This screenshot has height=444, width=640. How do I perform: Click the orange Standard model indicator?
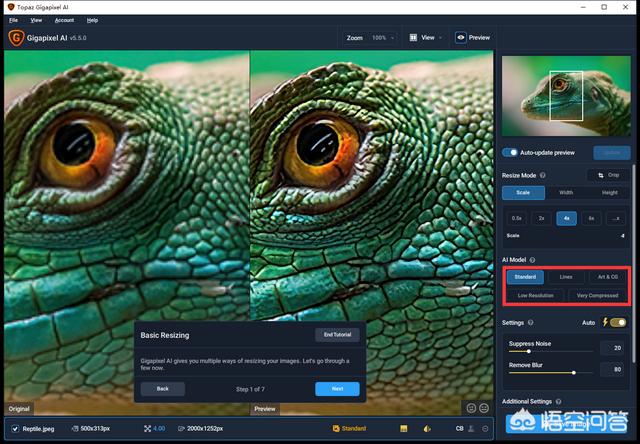(349, 428)
